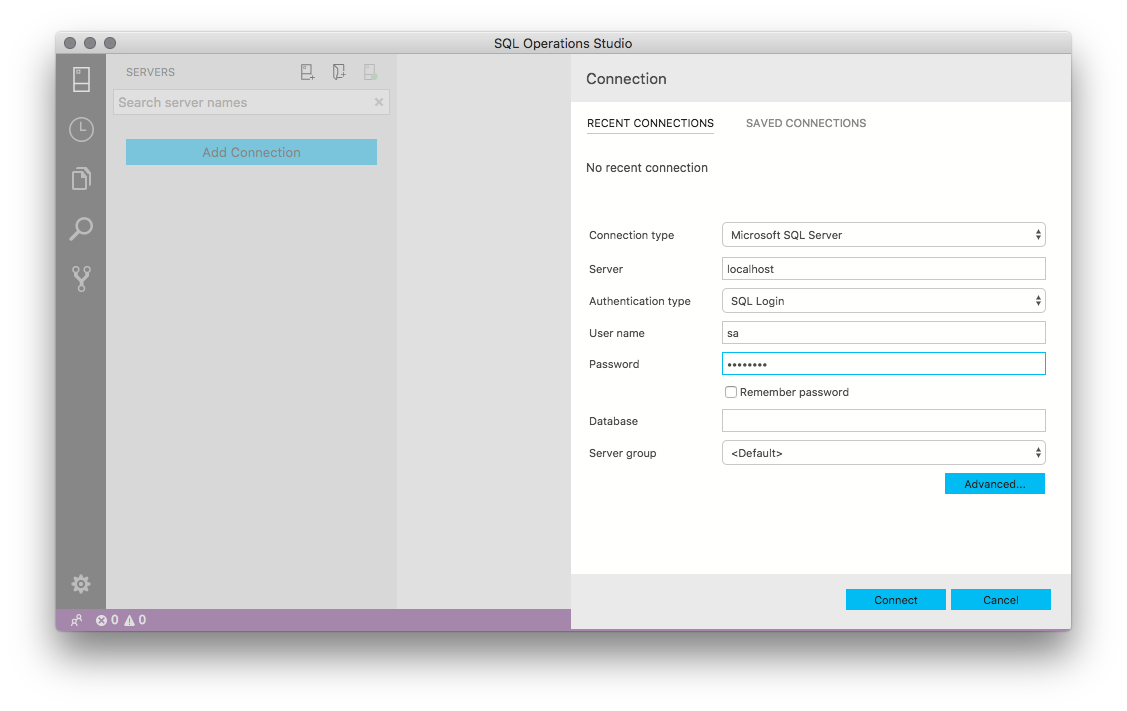The image size is (1127, 711).
Task: Clear the server name search with X
Action: coord(379,102)
